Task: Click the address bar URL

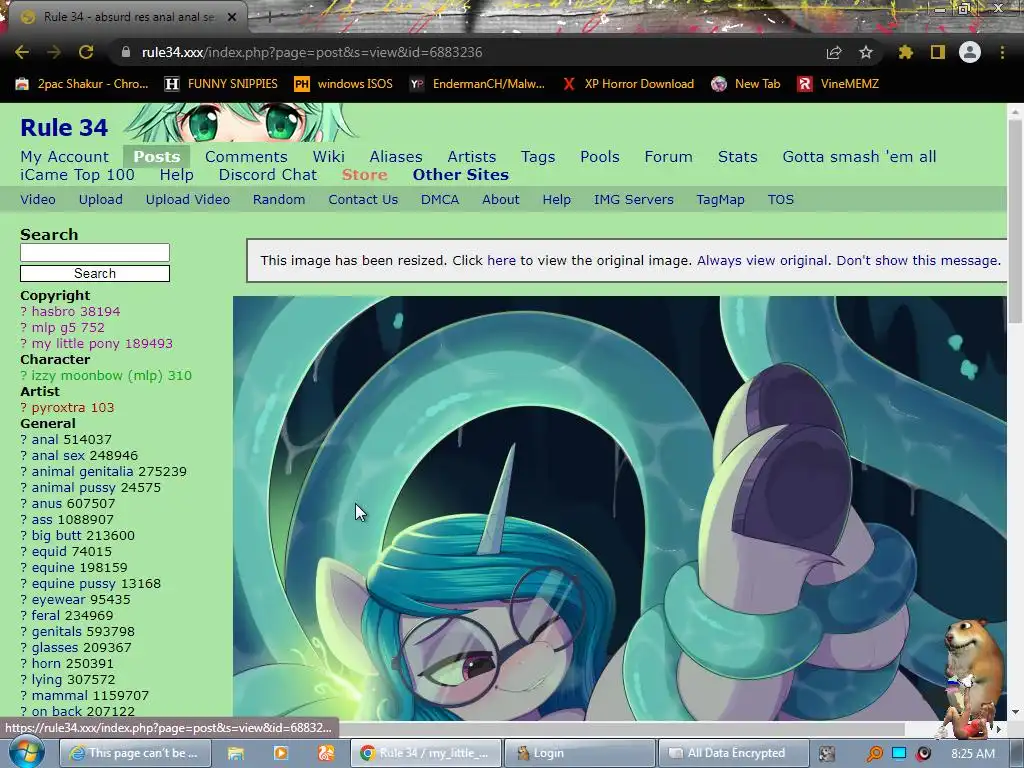Action: 312,52
